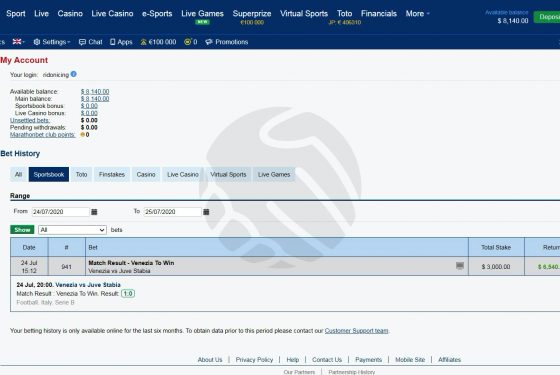Open Financials section
This screenshot has height=375, width=560.
coord(379,14)
